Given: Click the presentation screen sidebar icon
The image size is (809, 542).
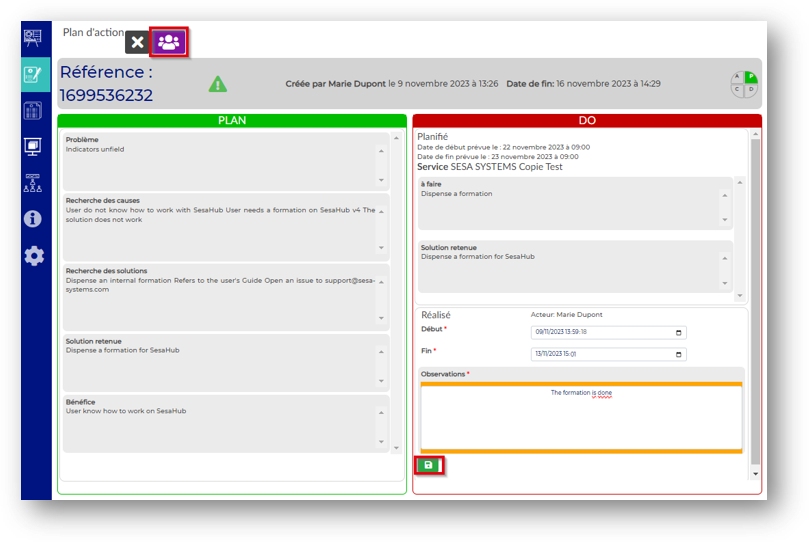Looking at the screenshot, I should [34, 147].
